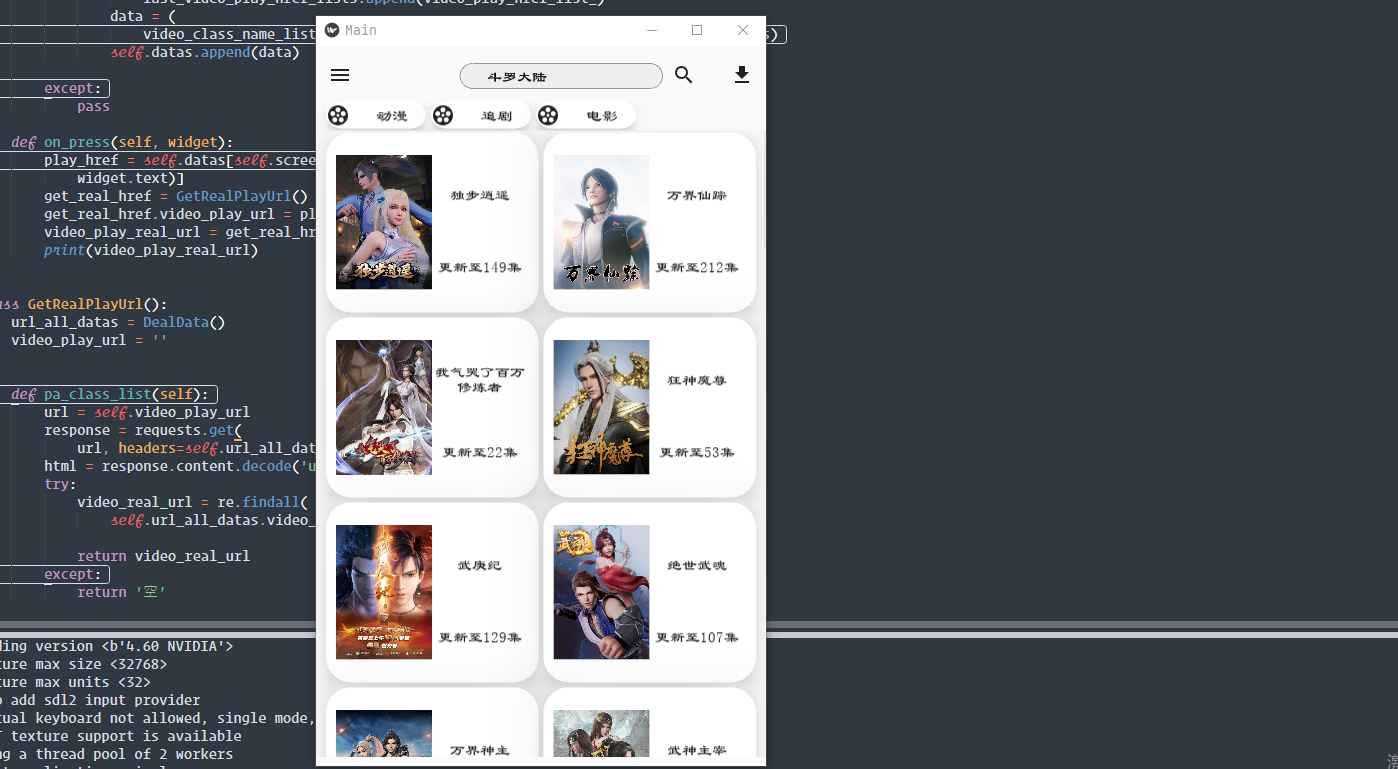This screenshot has width=1398, height=769.
Task: Click the return '空' line in editor
Action: click(121, 592)
